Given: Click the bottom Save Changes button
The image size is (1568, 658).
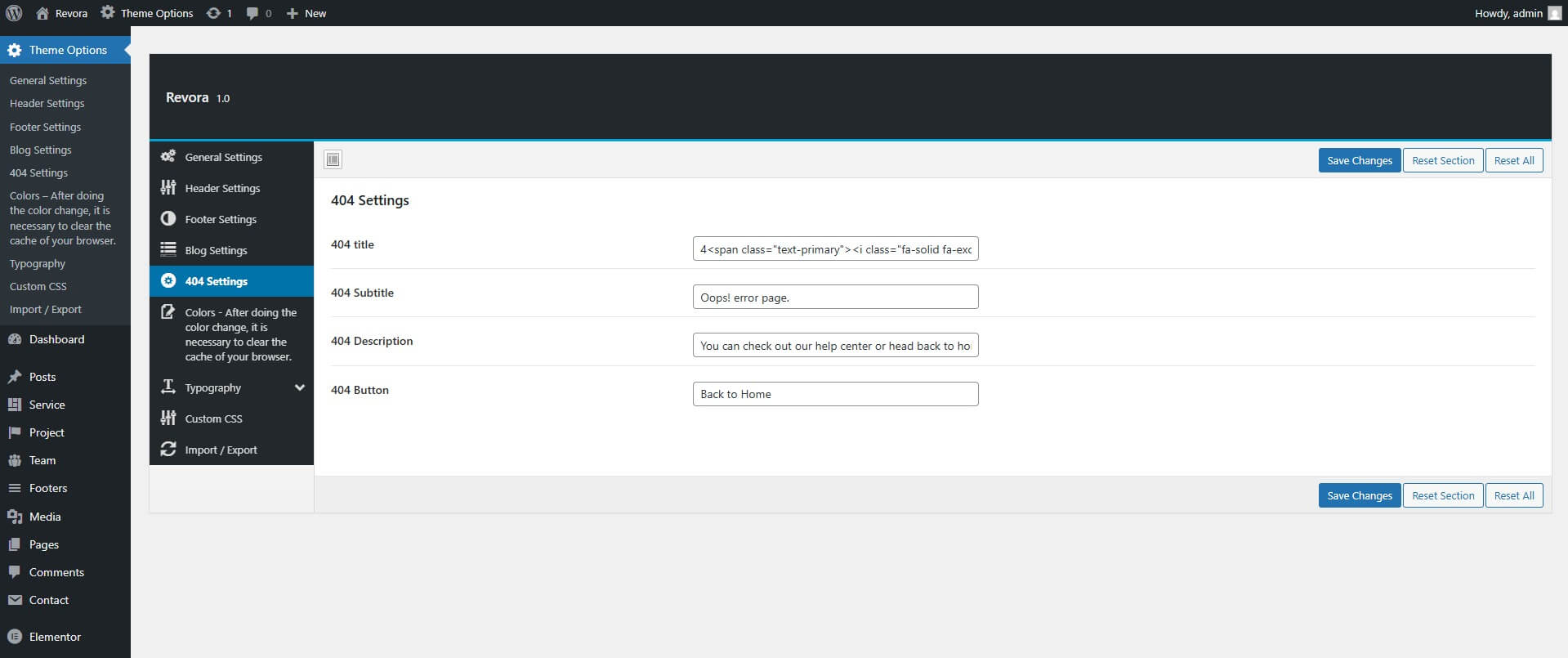Looking at the screenshot, I should (x=1360, y=495).
